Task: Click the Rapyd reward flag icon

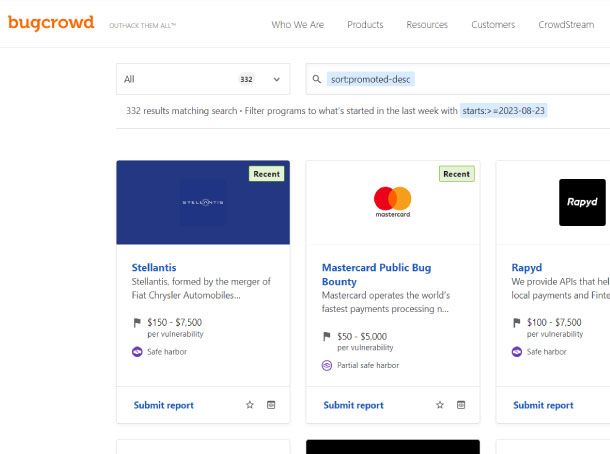Action: 517,323
